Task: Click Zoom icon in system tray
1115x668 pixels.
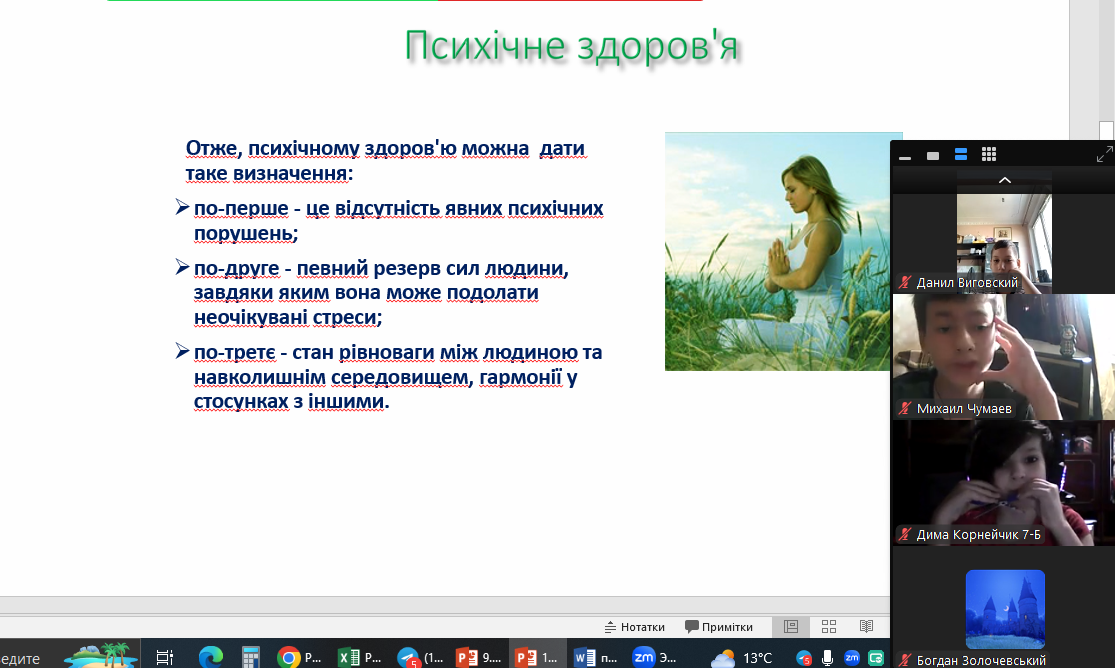Action: coord(851,658)
